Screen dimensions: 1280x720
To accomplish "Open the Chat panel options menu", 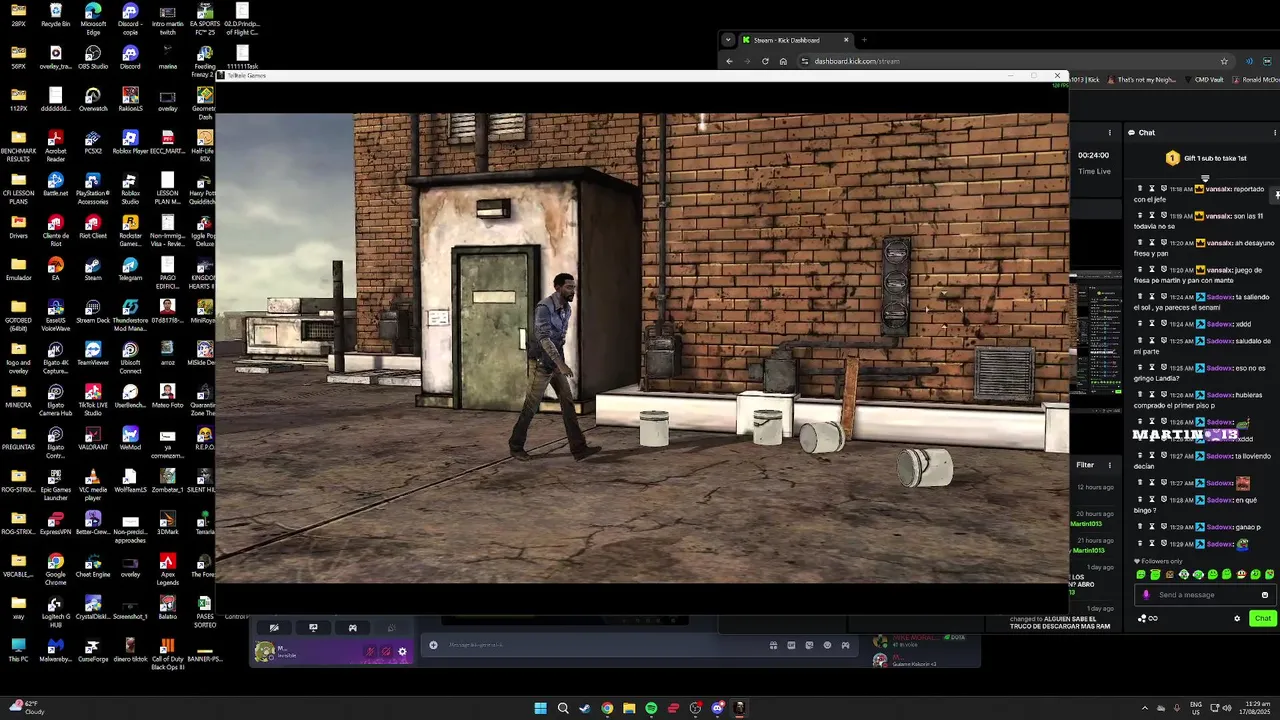I will pyautogui.click(x=1275, y=132).
